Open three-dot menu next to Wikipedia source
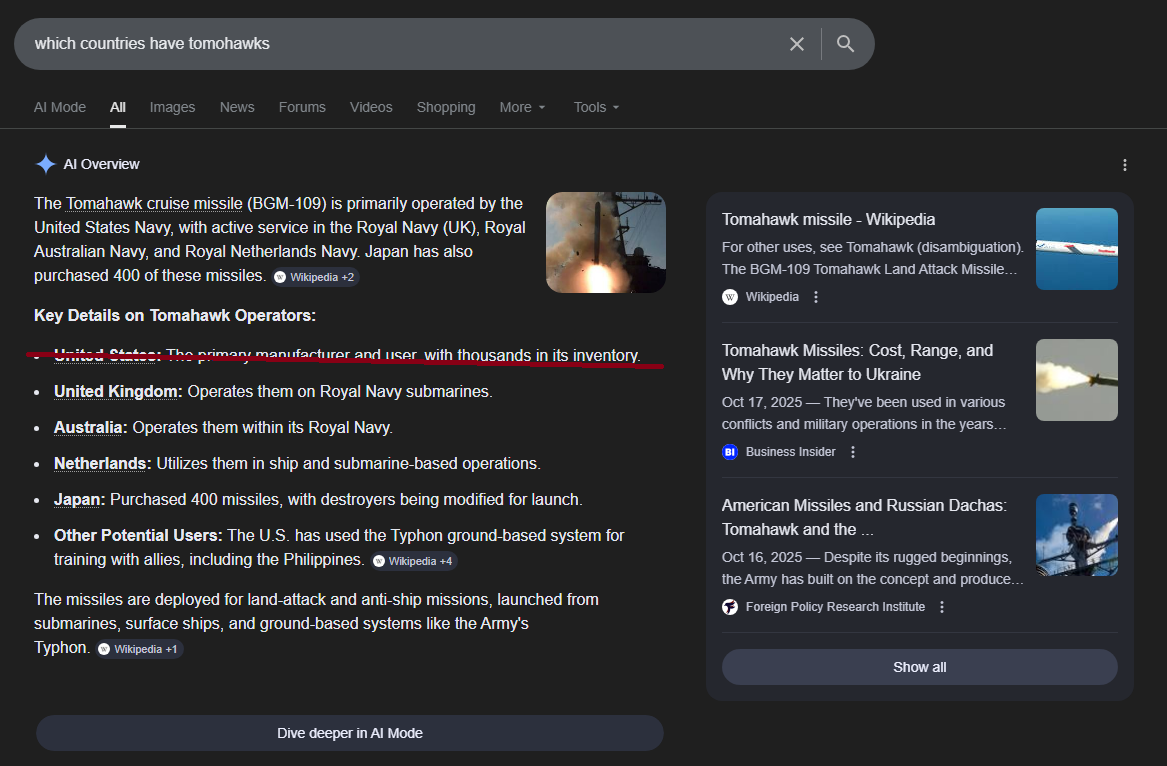The image size is (1167, 766). (x=816, y=297)
